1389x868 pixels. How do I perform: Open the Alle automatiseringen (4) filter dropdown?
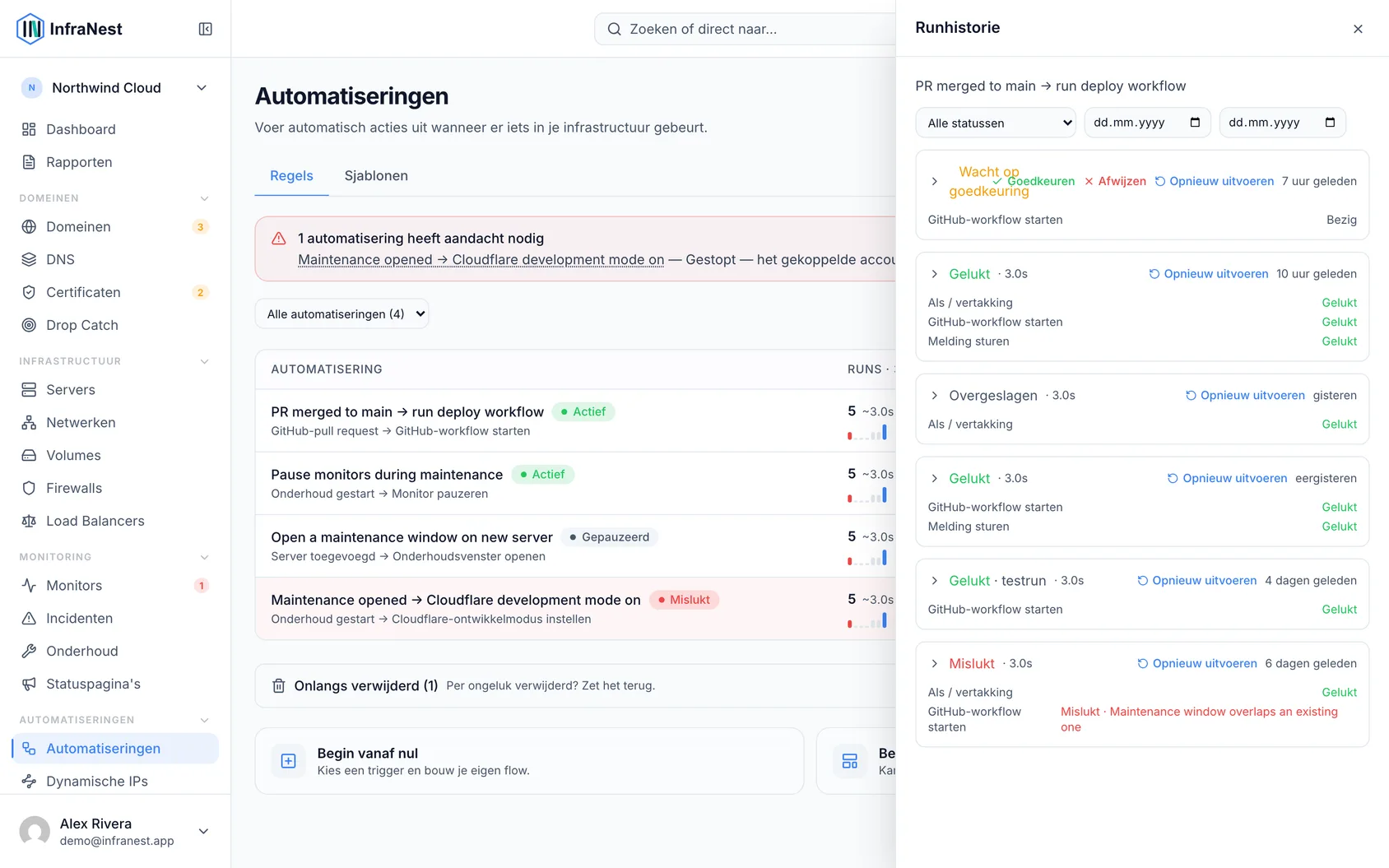pos(342,313)
